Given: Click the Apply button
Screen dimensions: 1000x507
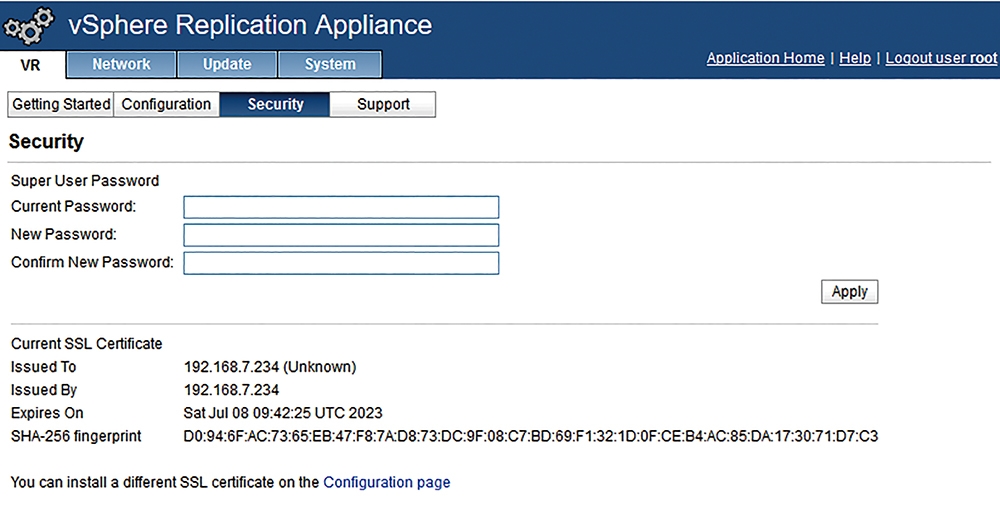Looking at the screenshot, I should pos(849,291).
